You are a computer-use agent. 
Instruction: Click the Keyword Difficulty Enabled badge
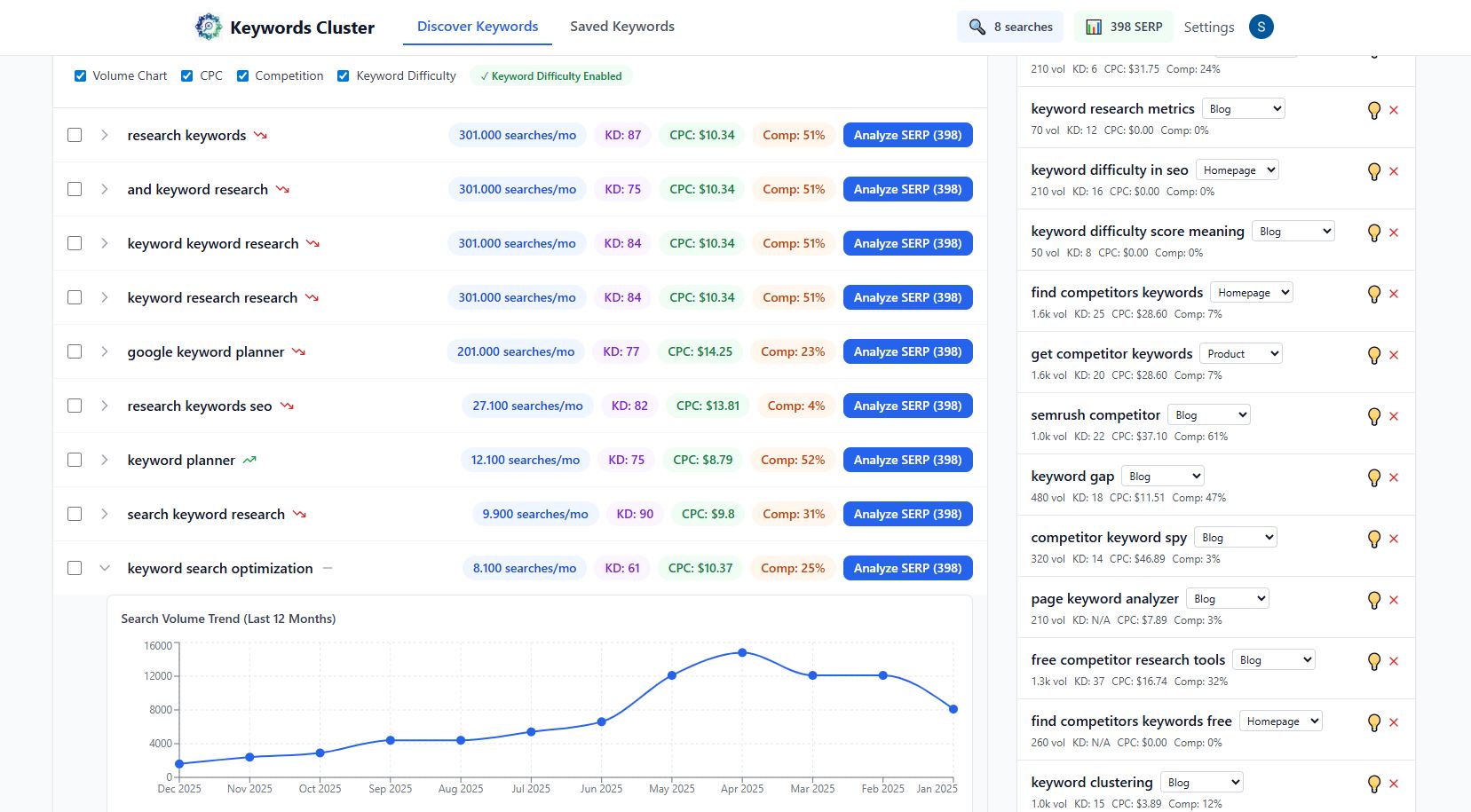(x=550, y=75)
